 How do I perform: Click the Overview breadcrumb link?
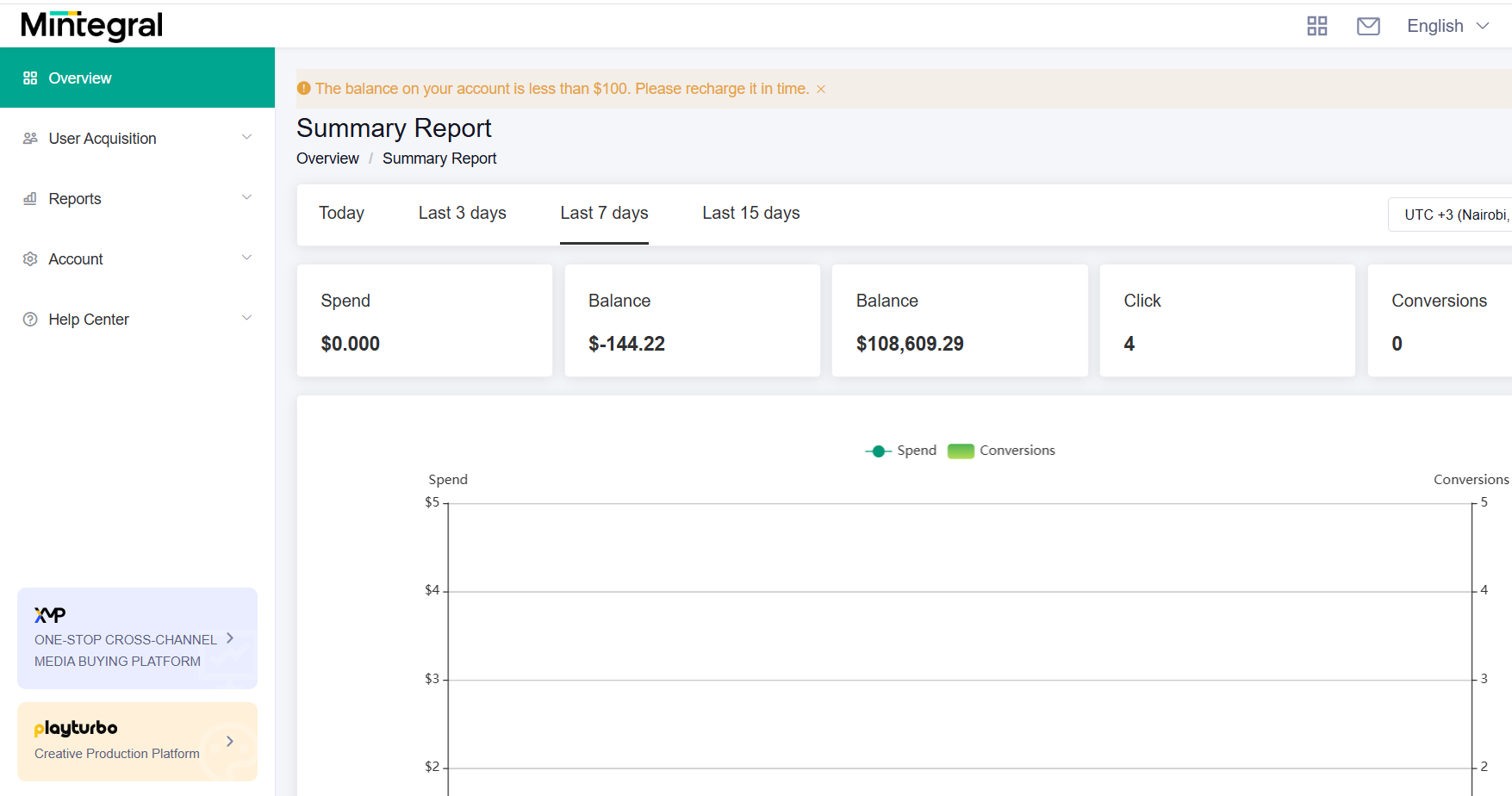pos(327,159)
